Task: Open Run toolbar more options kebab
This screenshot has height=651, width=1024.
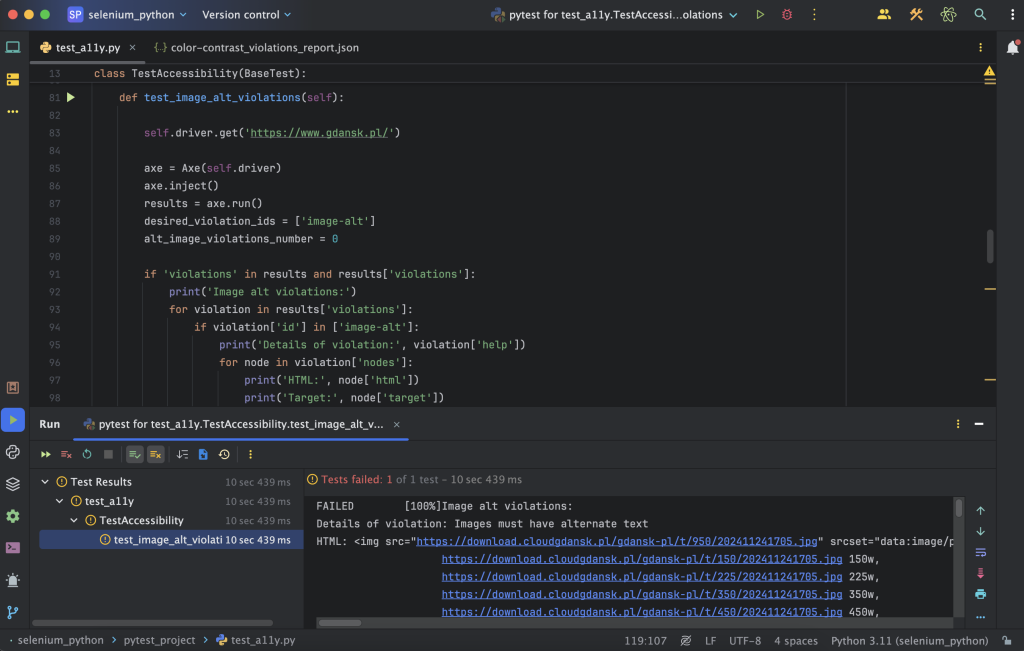Action: 250,454
